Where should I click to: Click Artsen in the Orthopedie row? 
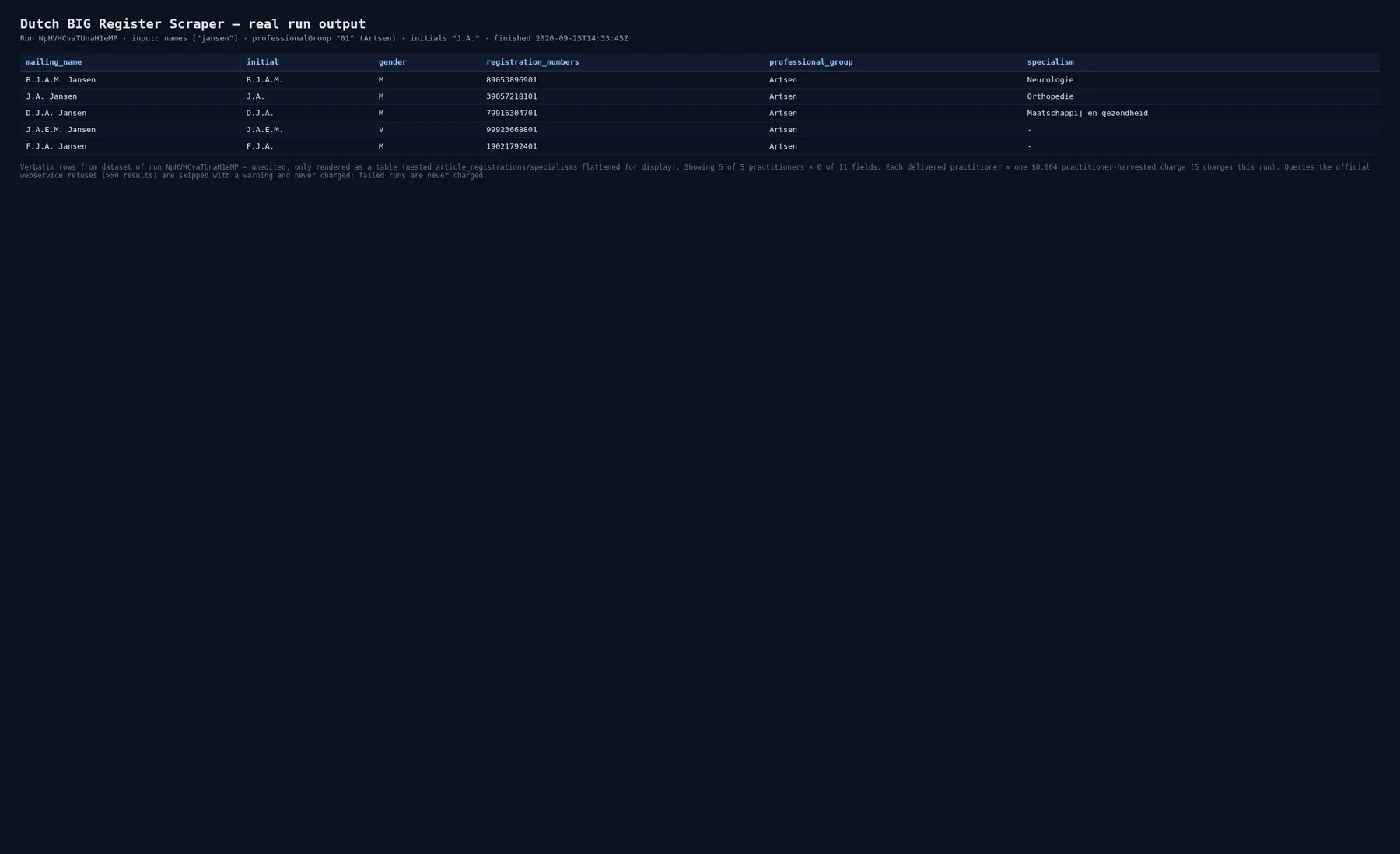tap(783, 96)
